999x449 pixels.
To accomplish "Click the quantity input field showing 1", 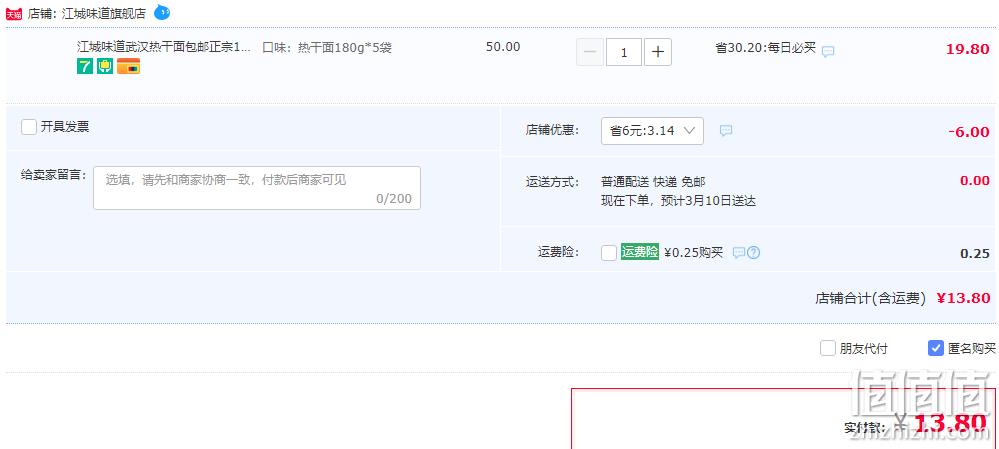I will click(x=624, y=52).
